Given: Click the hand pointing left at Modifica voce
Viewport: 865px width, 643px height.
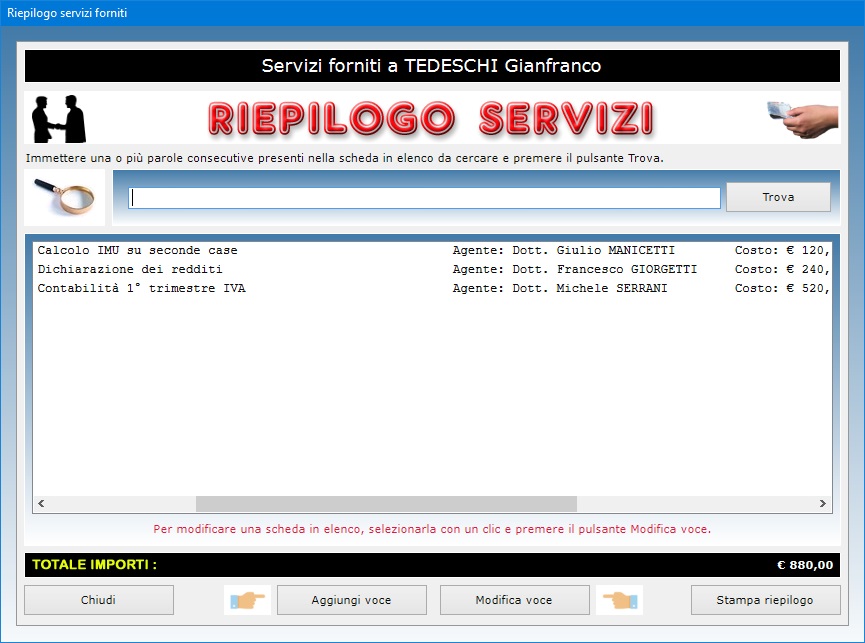Looking at the screenshot, I should tap(620, 600).
